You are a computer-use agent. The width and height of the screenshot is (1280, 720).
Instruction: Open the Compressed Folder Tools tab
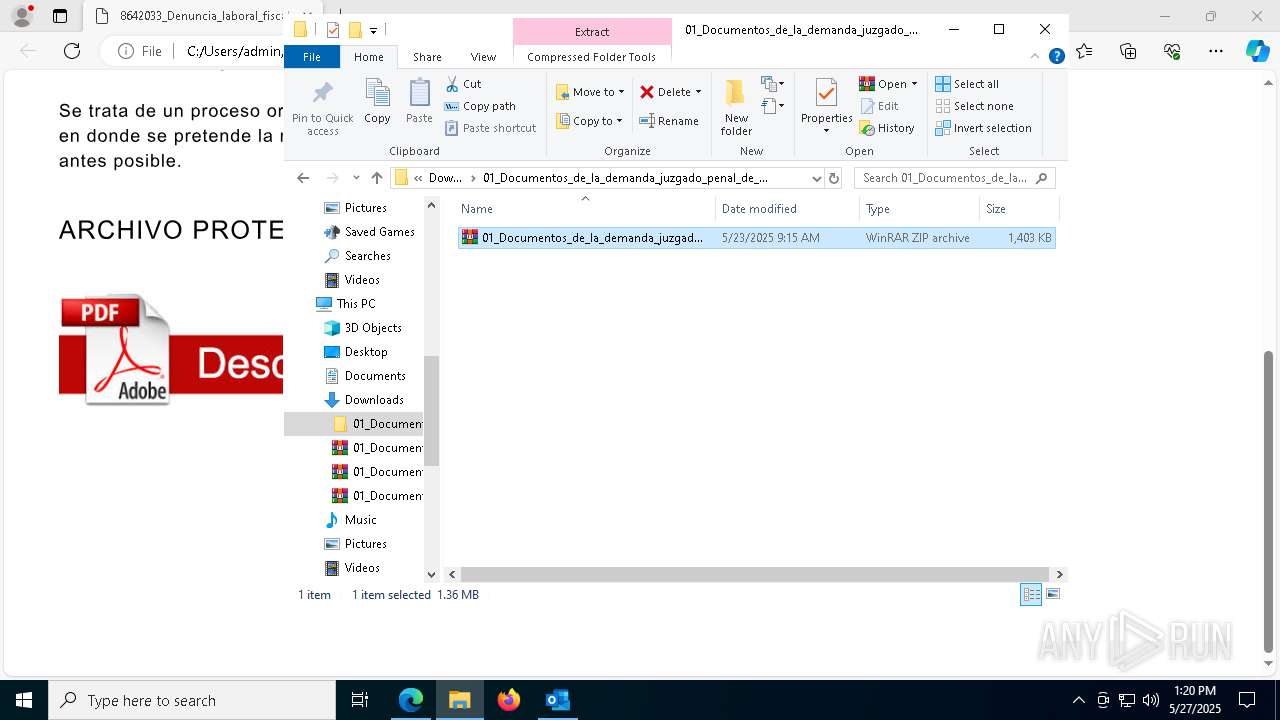click(x=591, y=57)
